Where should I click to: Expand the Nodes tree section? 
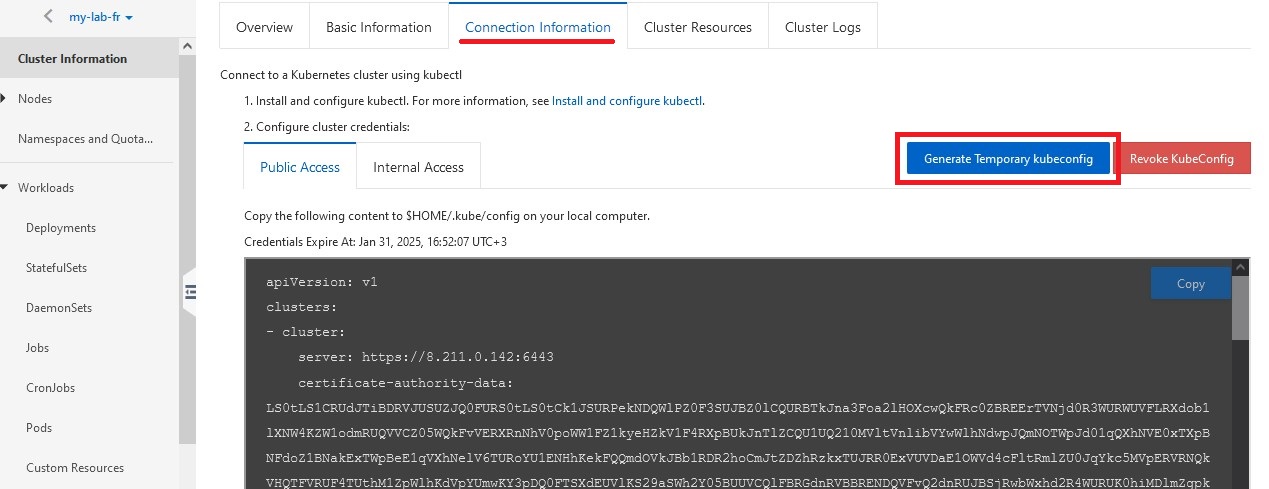tap(5, 99)
